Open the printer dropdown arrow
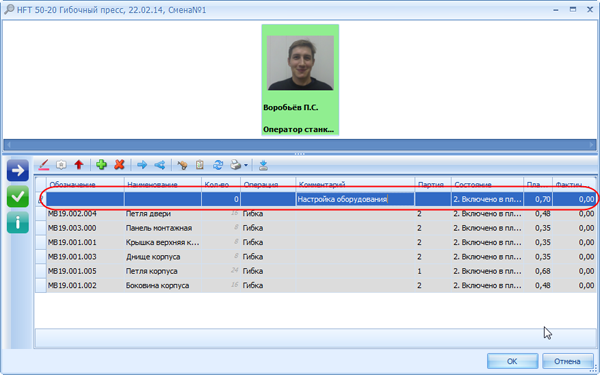Screen dimensions: 600x375 [246, 165]
